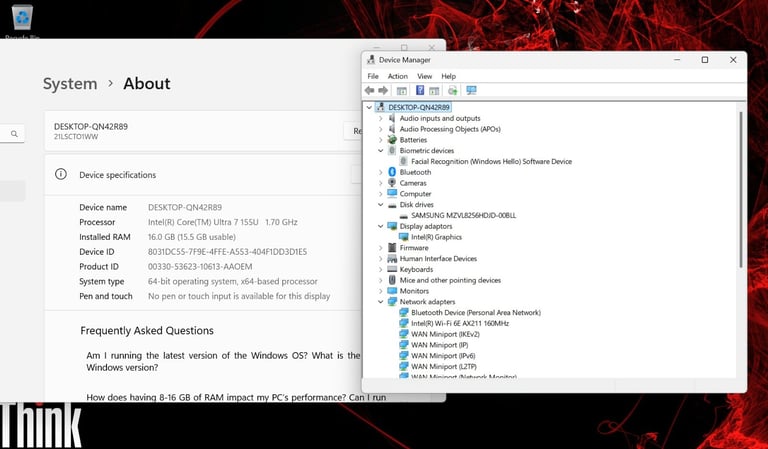Click the Update device driver toolbar icon
The image size is (768, 449).
453,91
